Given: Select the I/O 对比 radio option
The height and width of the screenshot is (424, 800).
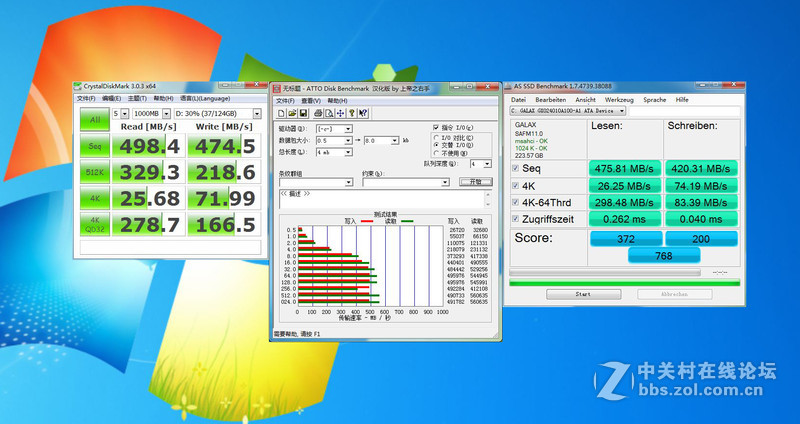Looking at the screenshot, I should [x=435, y=137].
